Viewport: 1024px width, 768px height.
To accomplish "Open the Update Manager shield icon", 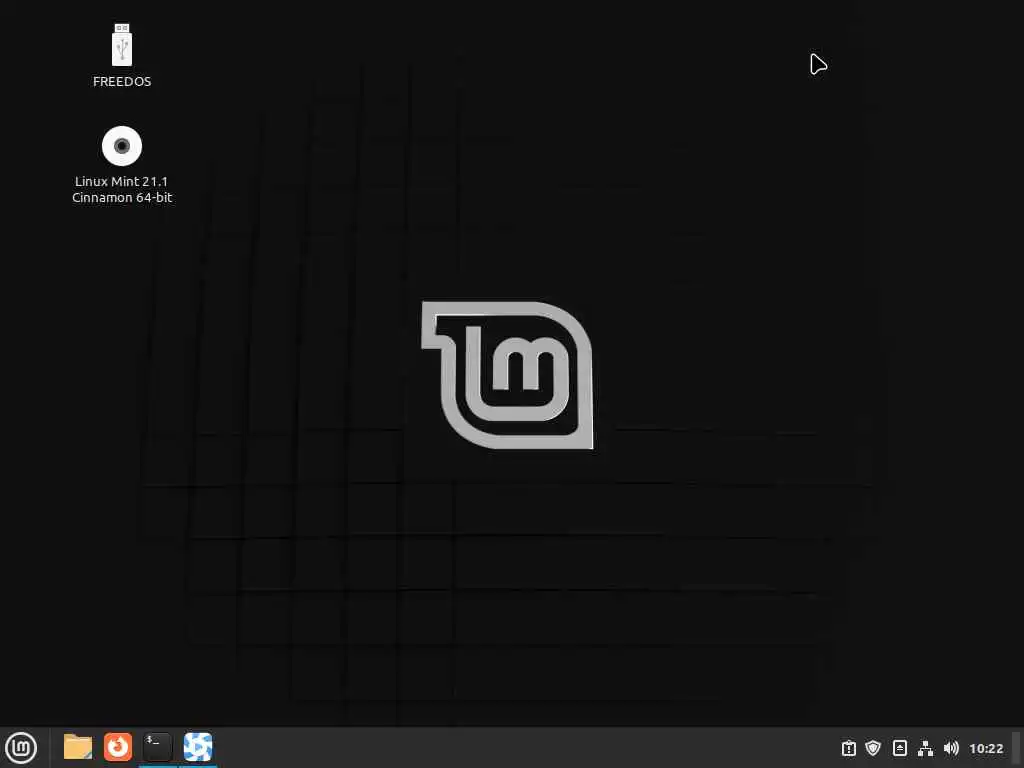I will click(873, 748).
